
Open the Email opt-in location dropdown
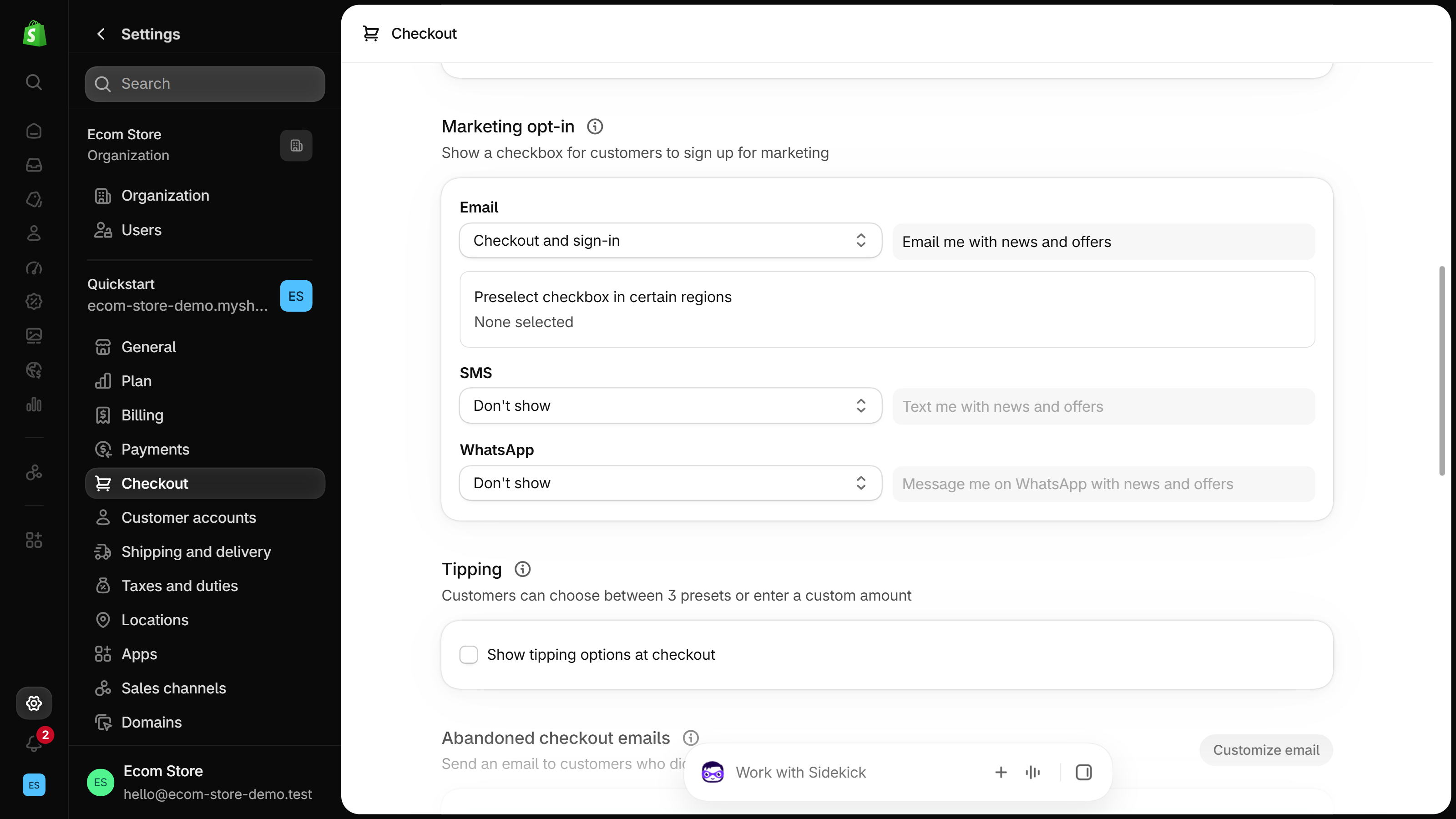coord(670,241)
